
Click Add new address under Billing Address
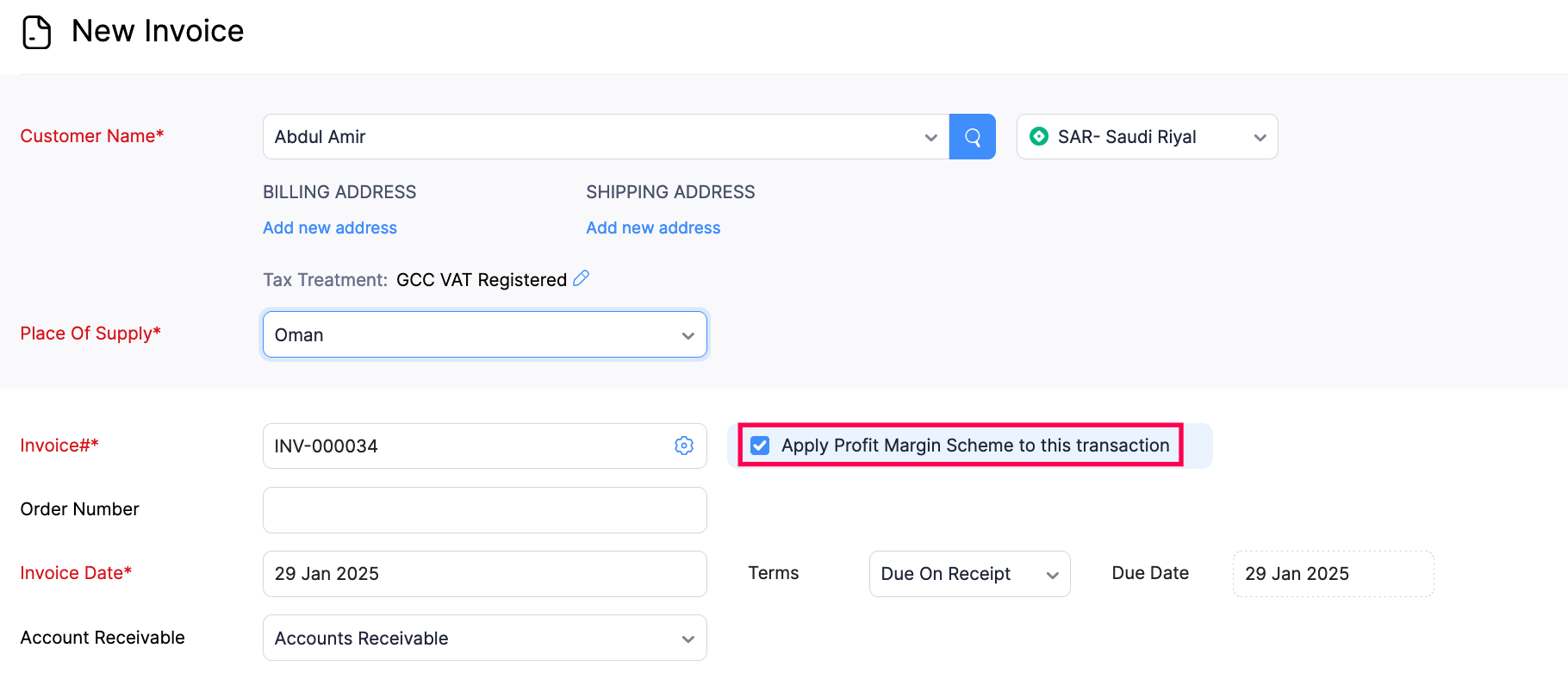pyautogui.click(x=330, y=227)
